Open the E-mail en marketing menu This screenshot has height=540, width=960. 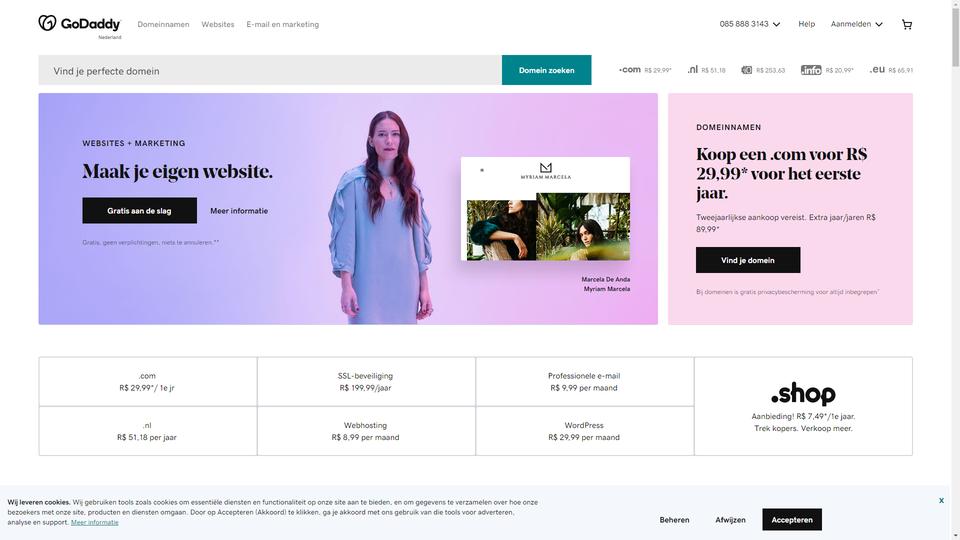point(282,24)
